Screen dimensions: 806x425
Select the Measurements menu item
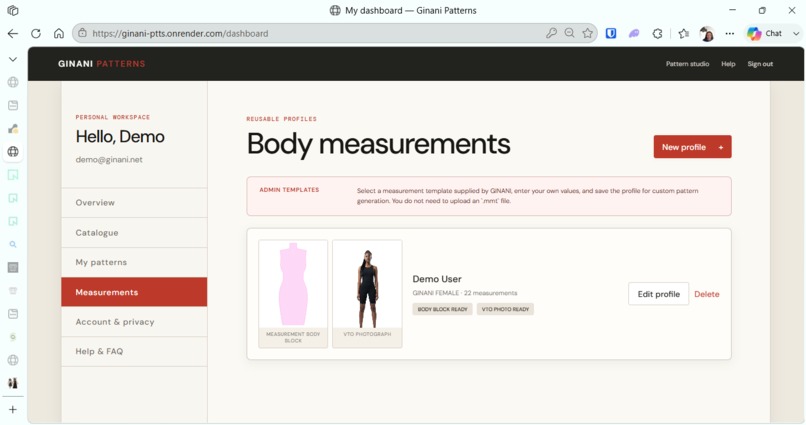134,292
